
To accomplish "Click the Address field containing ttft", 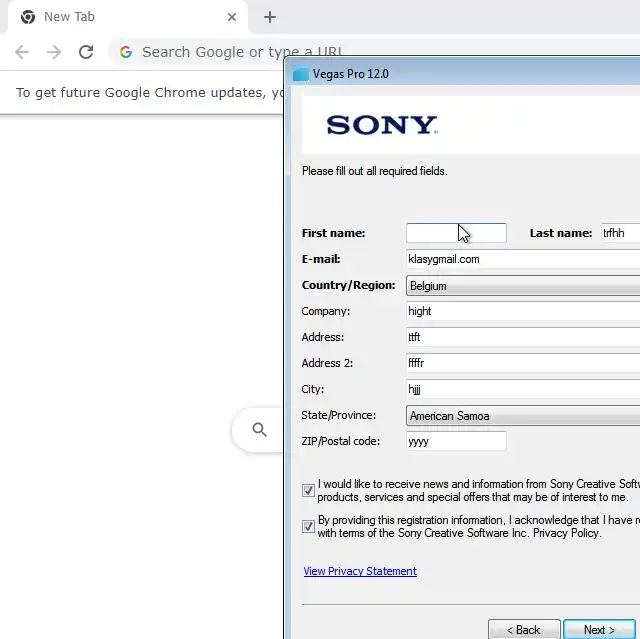I will (523, 337).
